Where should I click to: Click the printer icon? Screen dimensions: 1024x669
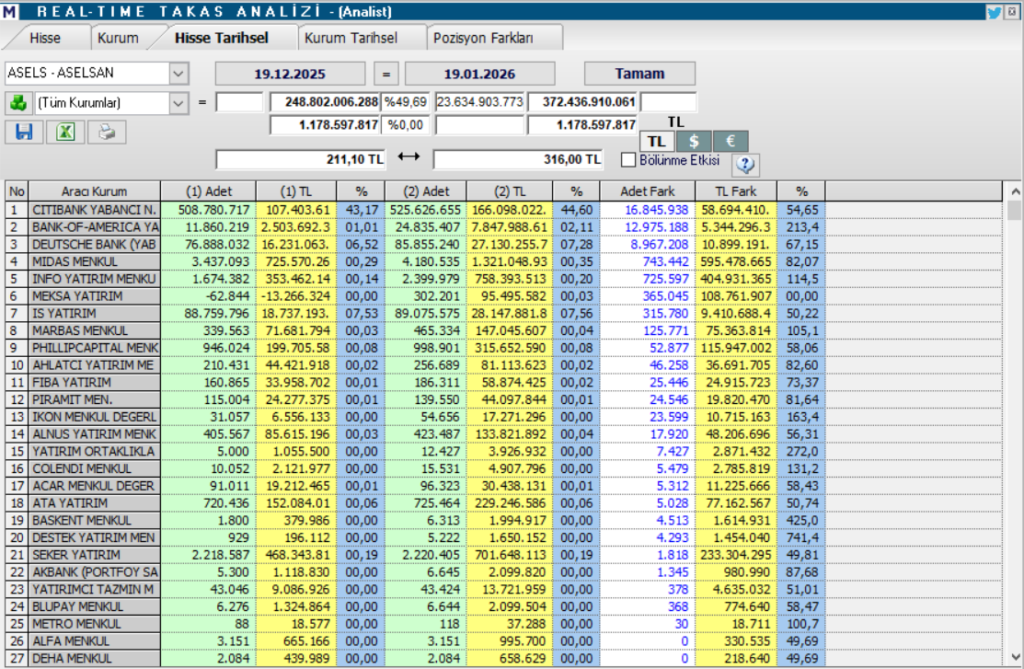[106, 132]
